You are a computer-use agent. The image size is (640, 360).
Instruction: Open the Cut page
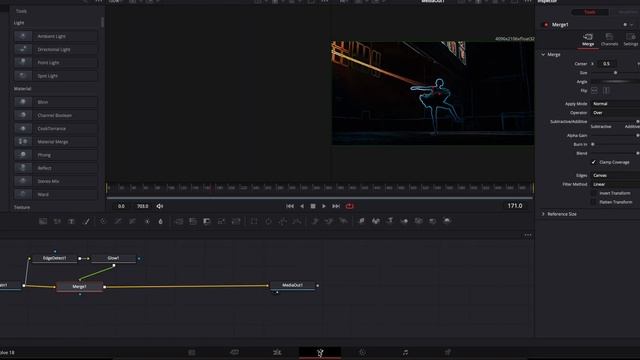coord(234,352)
